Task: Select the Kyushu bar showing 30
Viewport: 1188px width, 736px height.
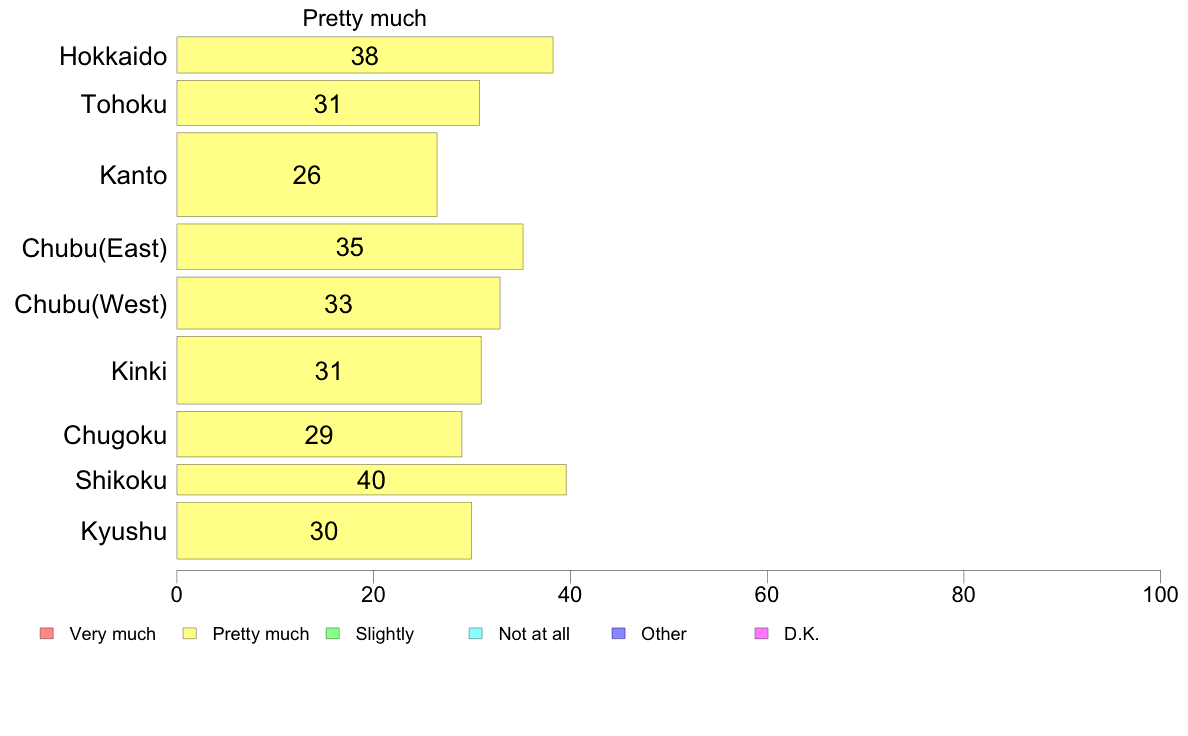Action: [x=324, y=531]
